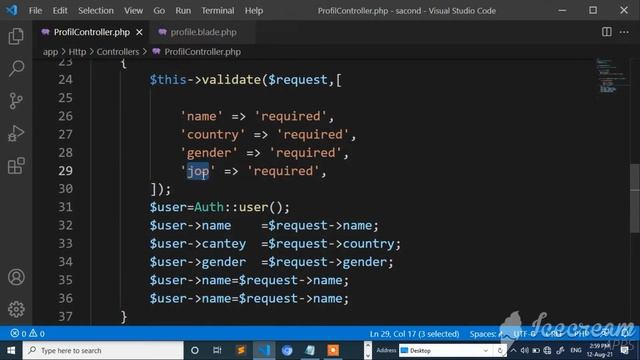This screenshot has height=360, width=640.
Task: Click the errors and warnings status indicator
Action: (28, 333)
